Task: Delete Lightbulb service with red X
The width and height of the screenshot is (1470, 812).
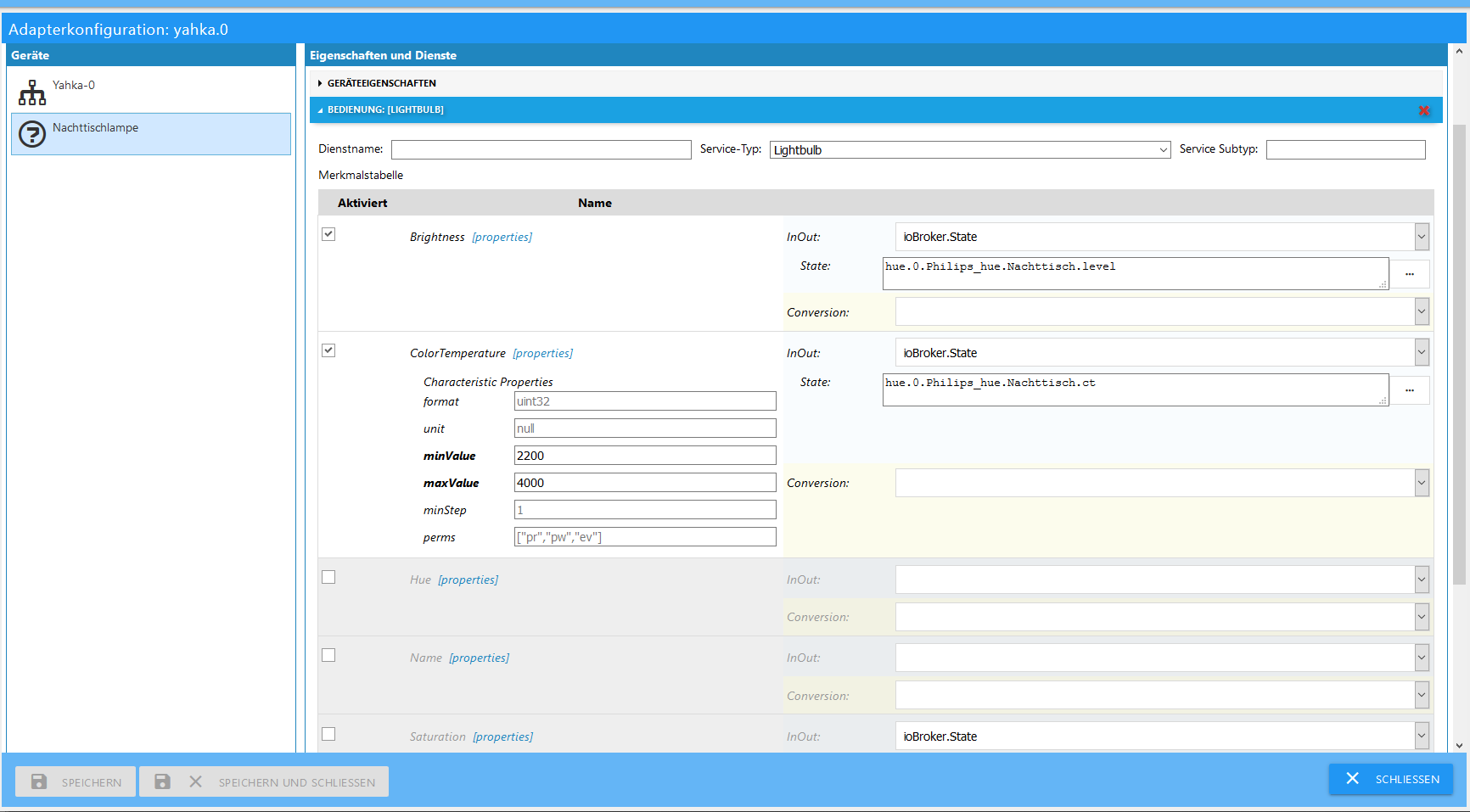Action: tap(1423, 110)
